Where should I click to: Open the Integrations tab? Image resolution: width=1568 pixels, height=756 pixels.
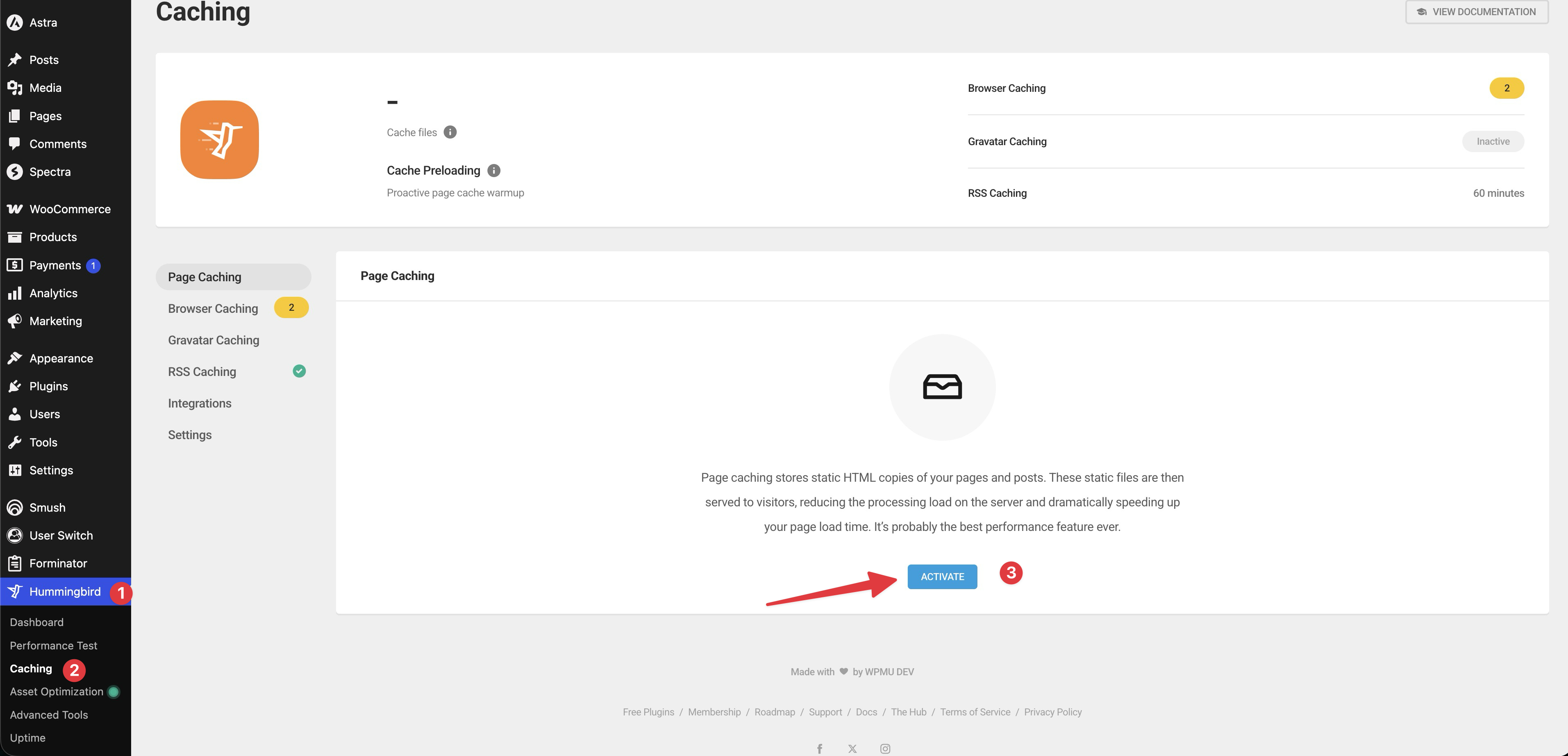[200, 403]
